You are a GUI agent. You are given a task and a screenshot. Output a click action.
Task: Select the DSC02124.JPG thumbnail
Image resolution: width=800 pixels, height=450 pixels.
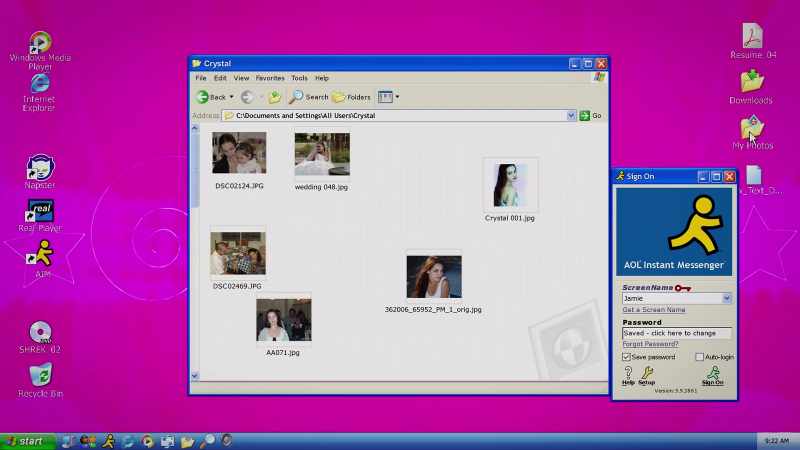click(239, 153)
